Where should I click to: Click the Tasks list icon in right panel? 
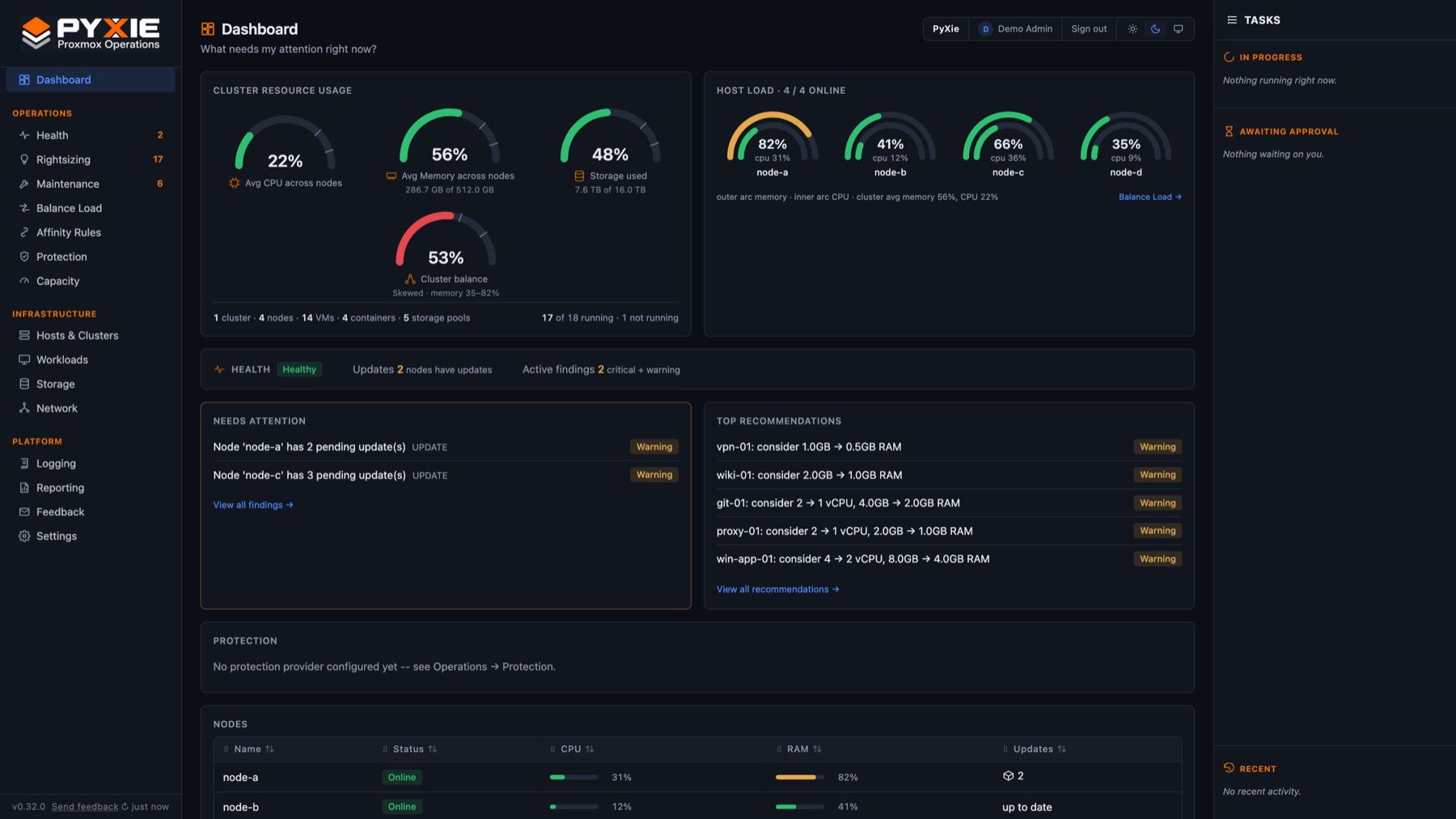pos(1232,20)
